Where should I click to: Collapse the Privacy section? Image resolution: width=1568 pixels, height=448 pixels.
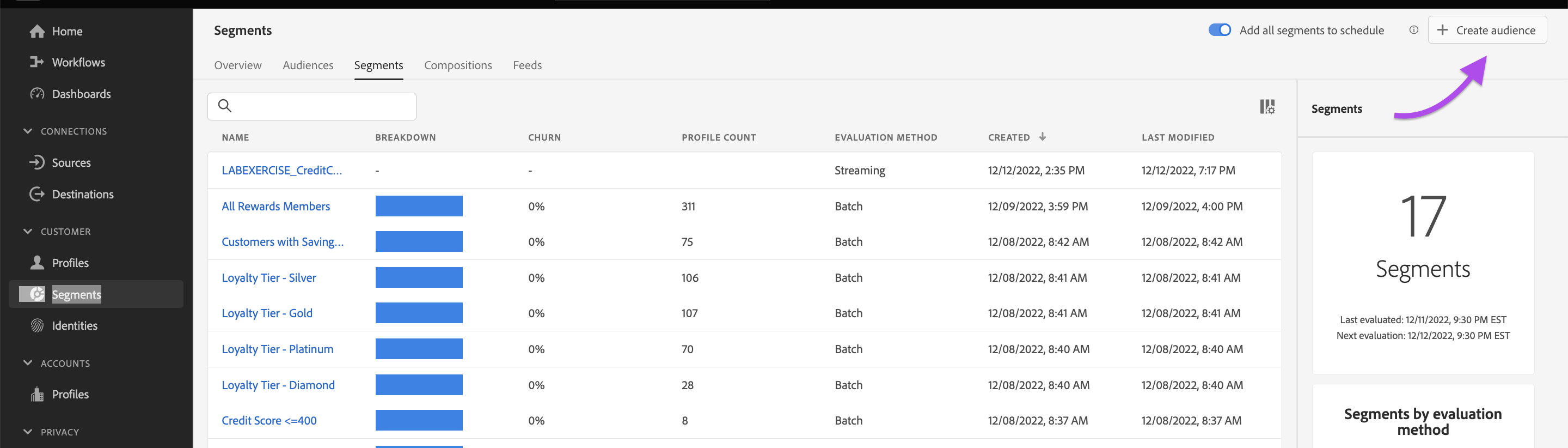[27, 432]
